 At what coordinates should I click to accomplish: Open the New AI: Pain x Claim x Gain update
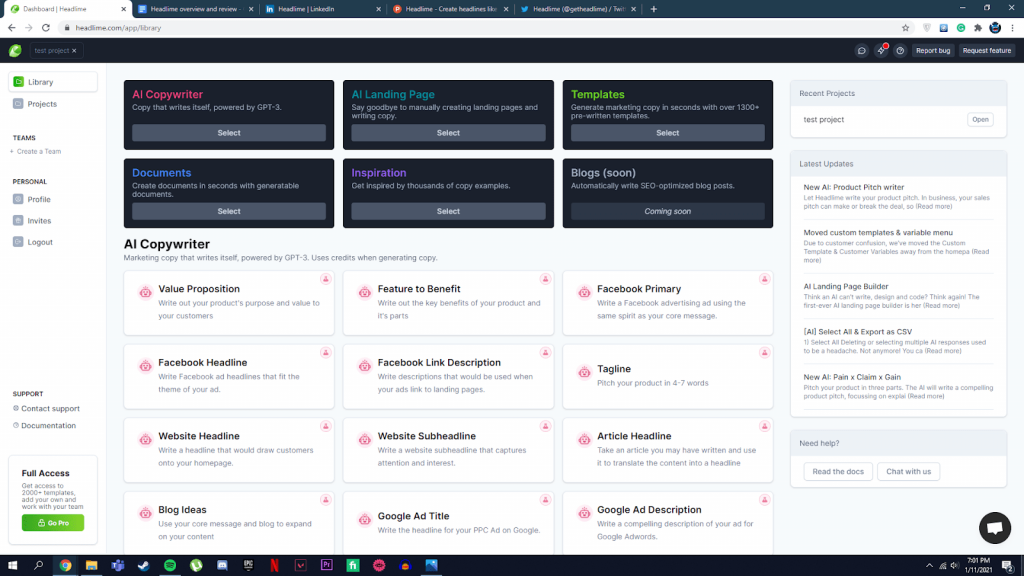tap(852, 377)
